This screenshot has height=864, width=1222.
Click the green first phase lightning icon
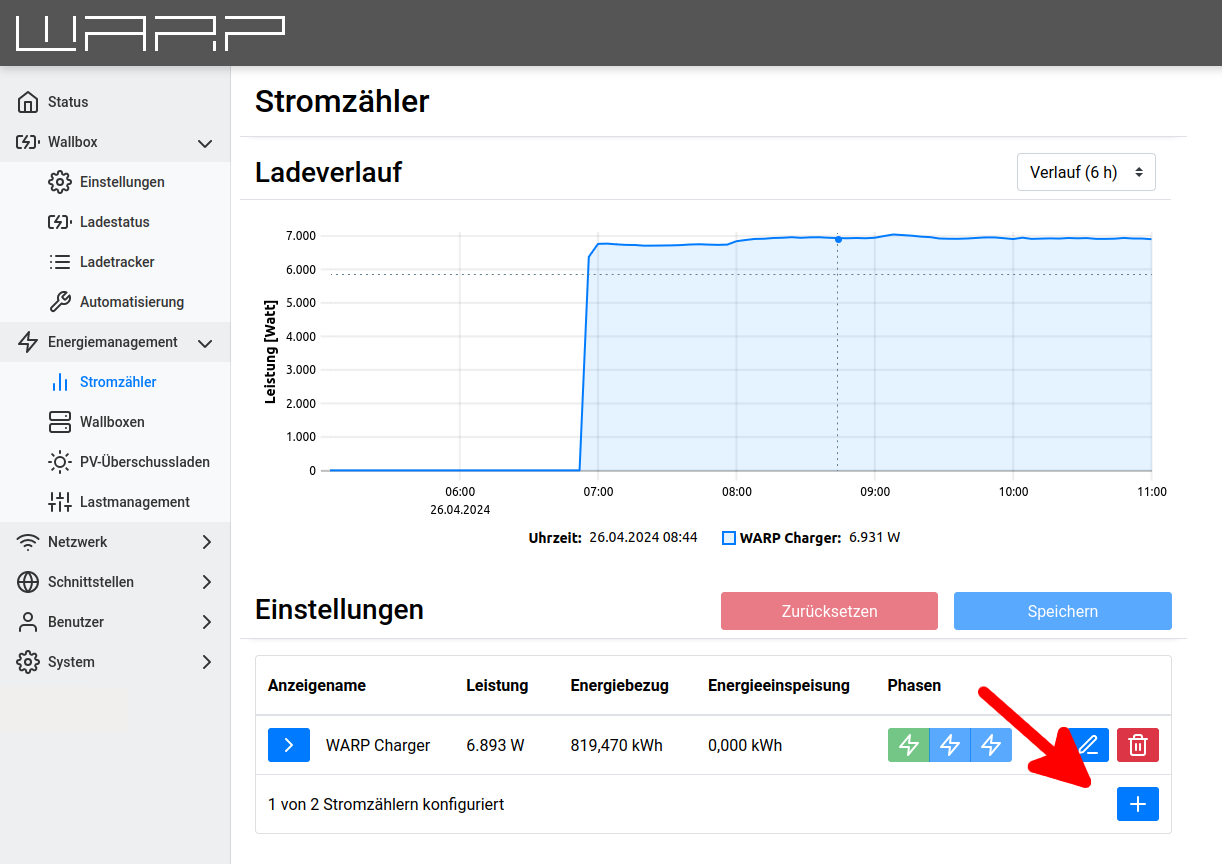[x=908, y=745]
